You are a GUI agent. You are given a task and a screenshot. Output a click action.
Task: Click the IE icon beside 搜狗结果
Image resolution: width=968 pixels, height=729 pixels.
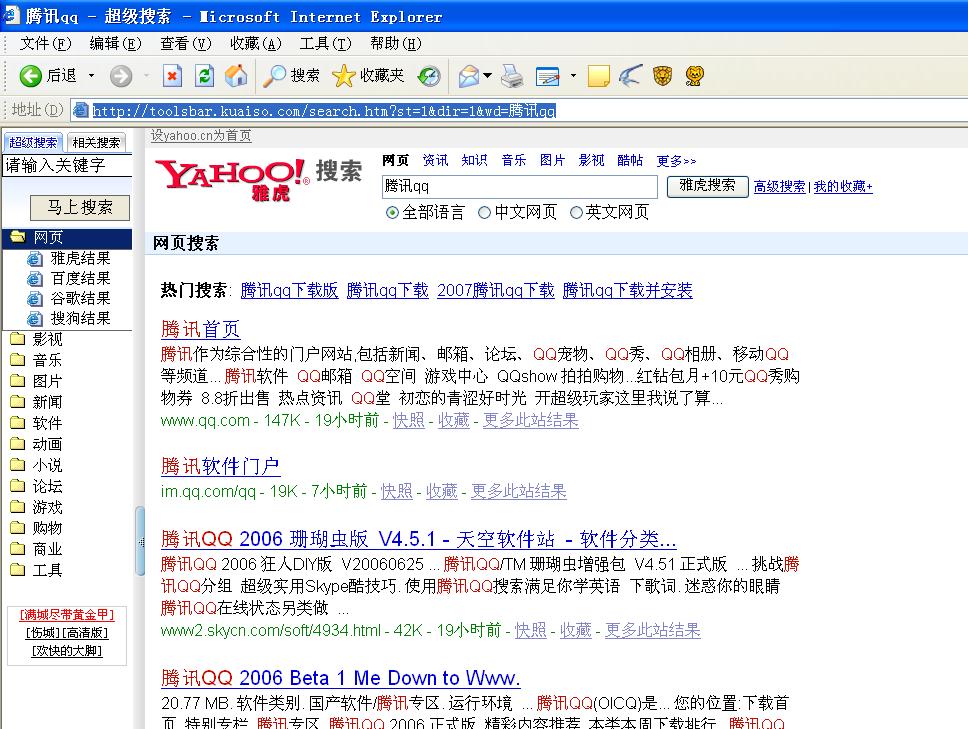coord(35,319)
